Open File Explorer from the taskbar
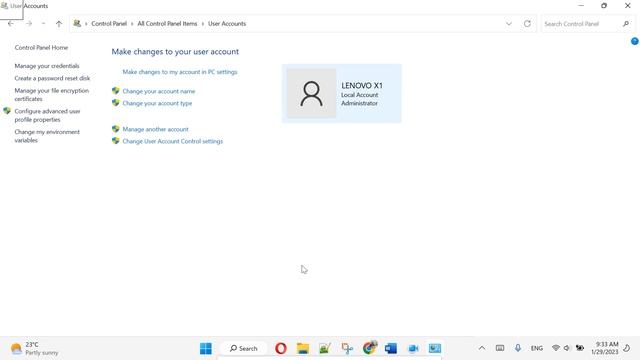Screen dimensions: 640x360 click(303, 348)
